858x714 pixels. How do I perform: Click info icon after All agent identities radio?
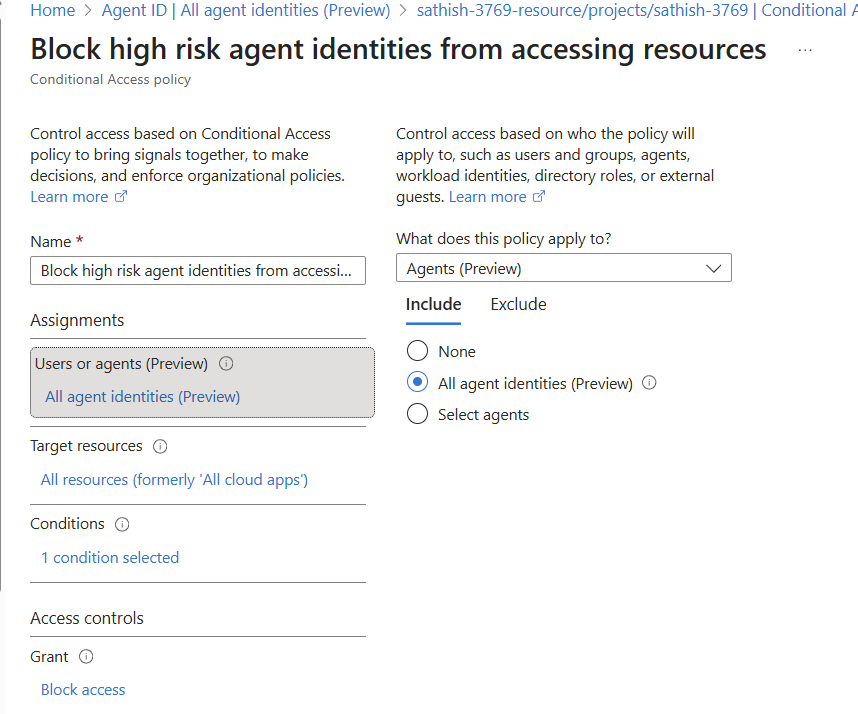tap(649, 383)
